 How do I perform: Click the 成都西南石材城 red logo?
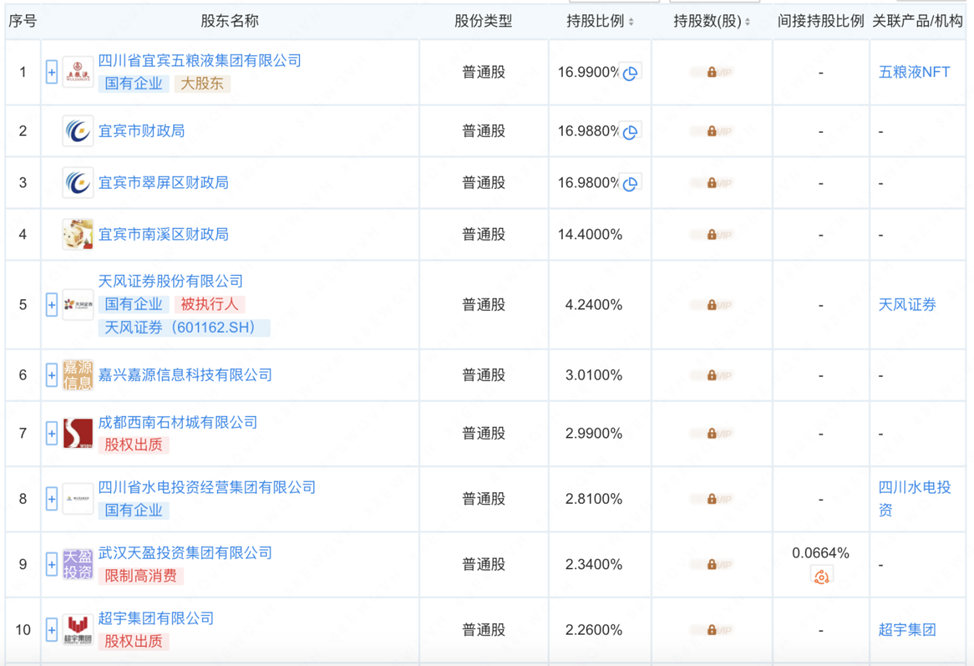[x=78, y=433]
